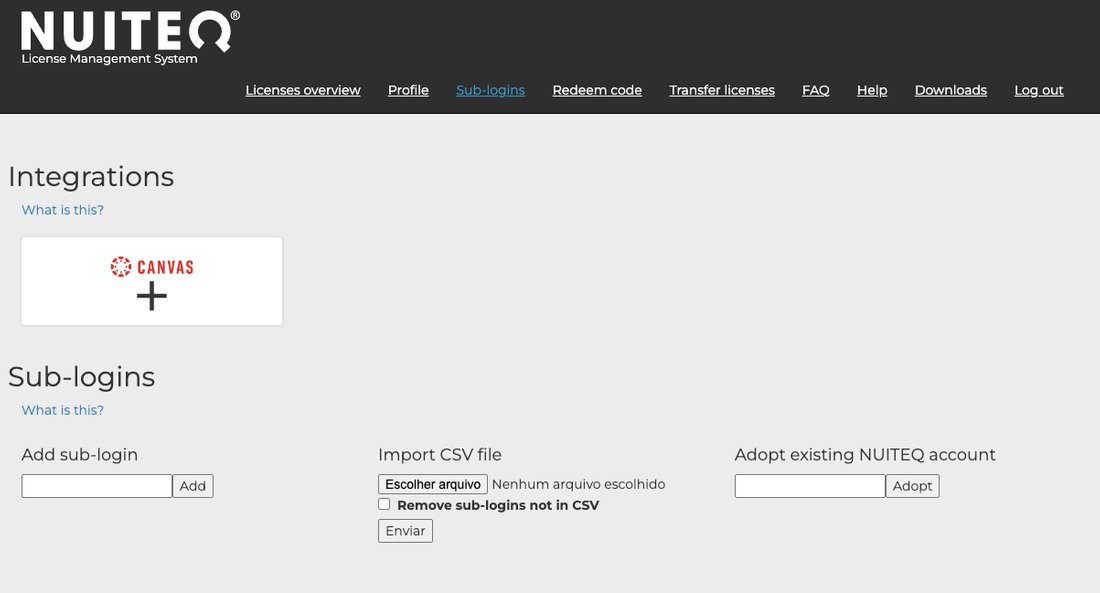Go to the Redeem code section
Screen dimensions: 1100x593
point(597,90)
